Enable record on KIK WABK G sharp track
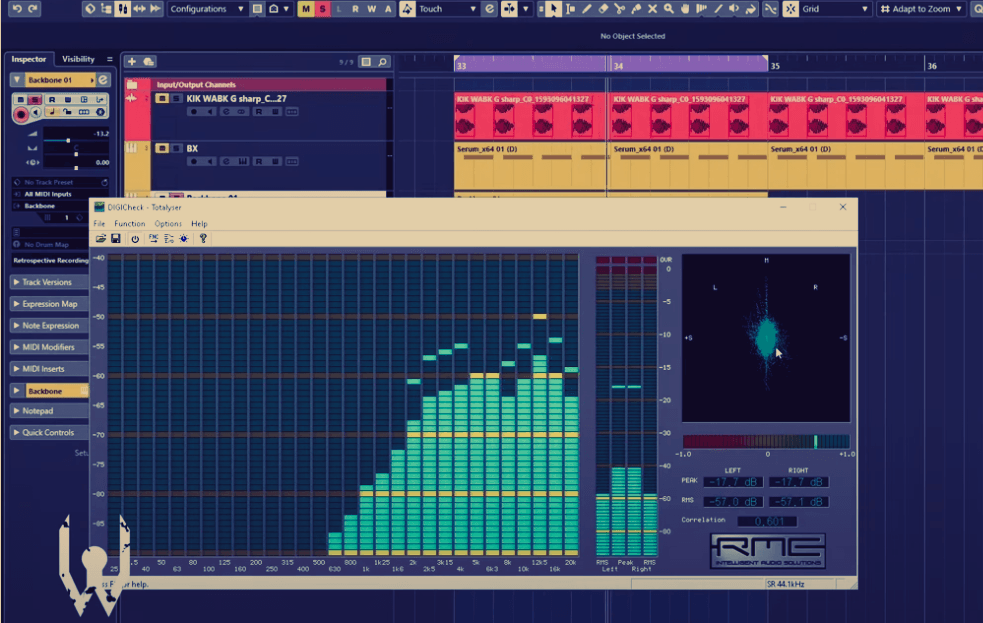This screenshot has width=983, height=623. (194, 112)
